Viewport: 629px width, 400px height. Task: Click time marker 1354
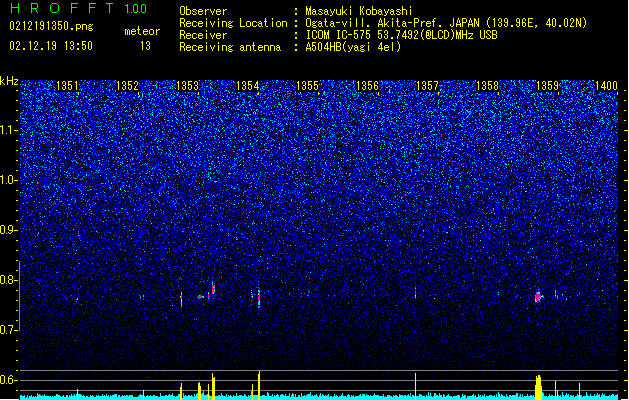248,86
